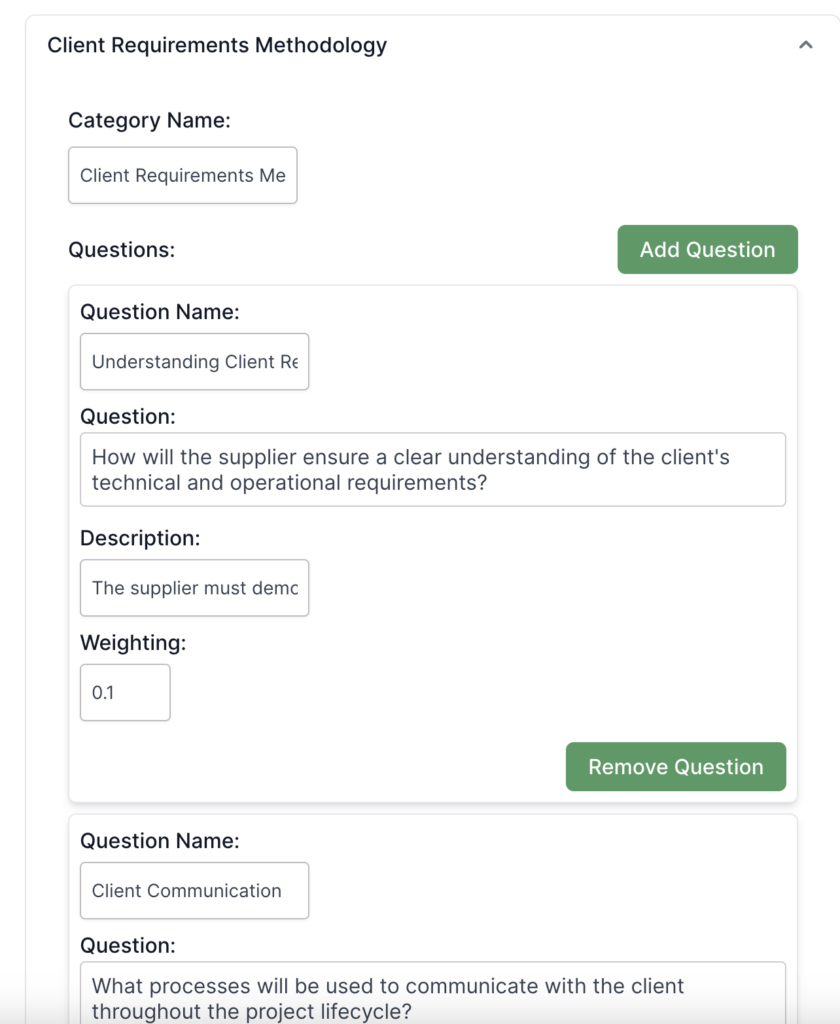The width and height of the screenshot is (840, 1024).
Task: Focus the Client Communication name field
Action: 195,891
